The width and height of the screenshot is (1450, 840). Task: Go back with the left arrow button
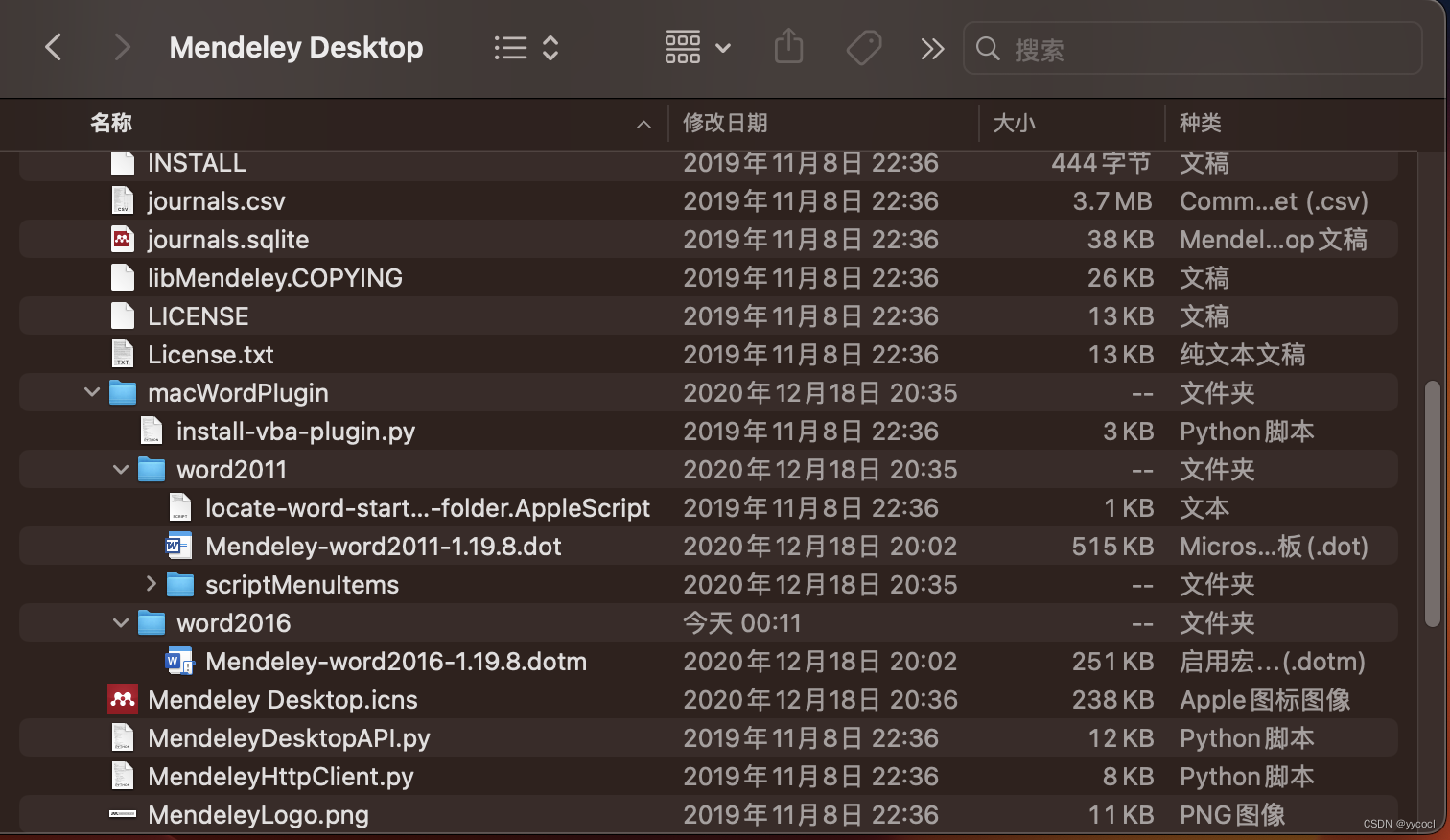(x=54, y=47)
